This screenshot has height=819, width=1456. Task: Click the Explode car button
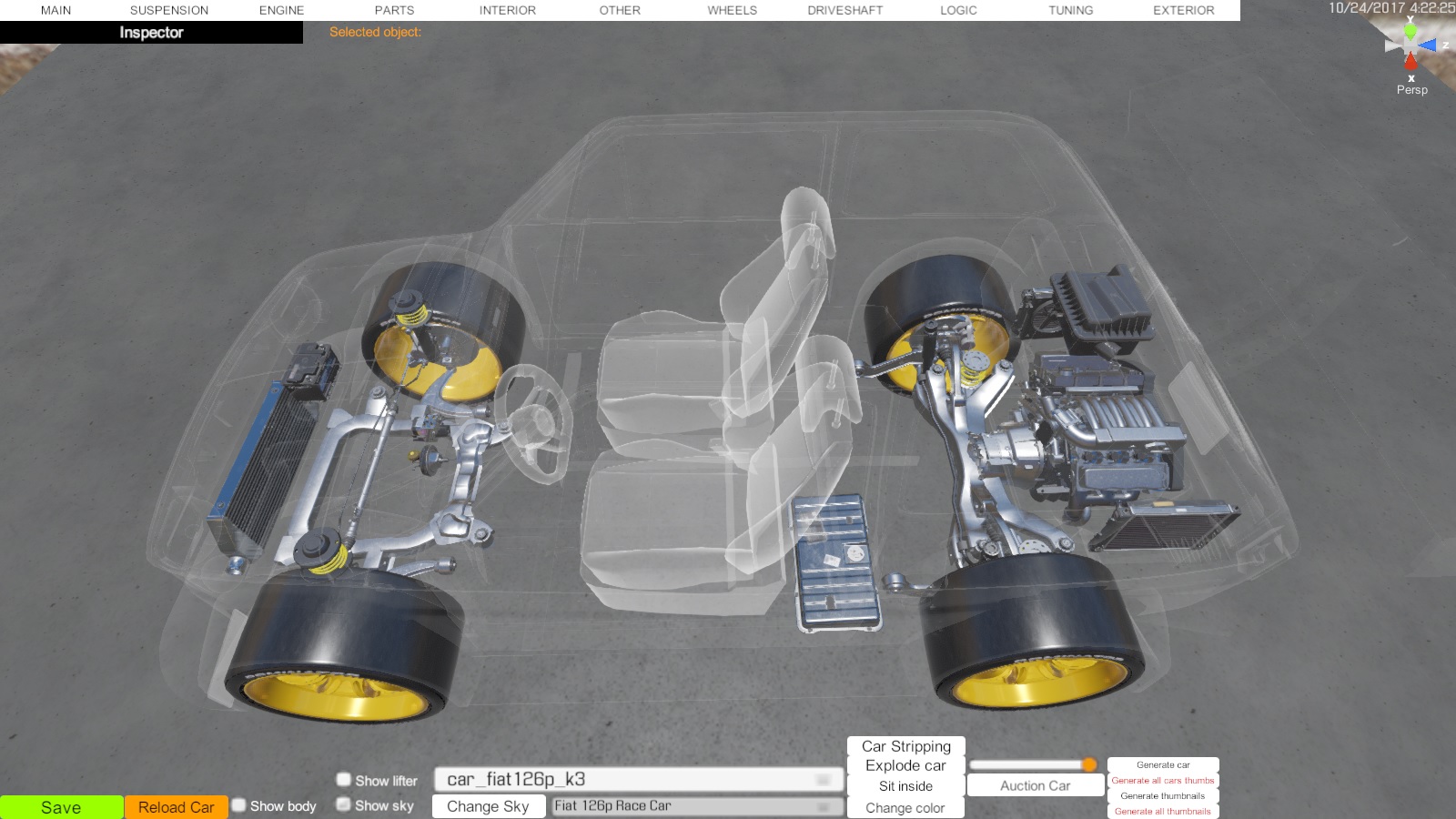click(905, 766)
